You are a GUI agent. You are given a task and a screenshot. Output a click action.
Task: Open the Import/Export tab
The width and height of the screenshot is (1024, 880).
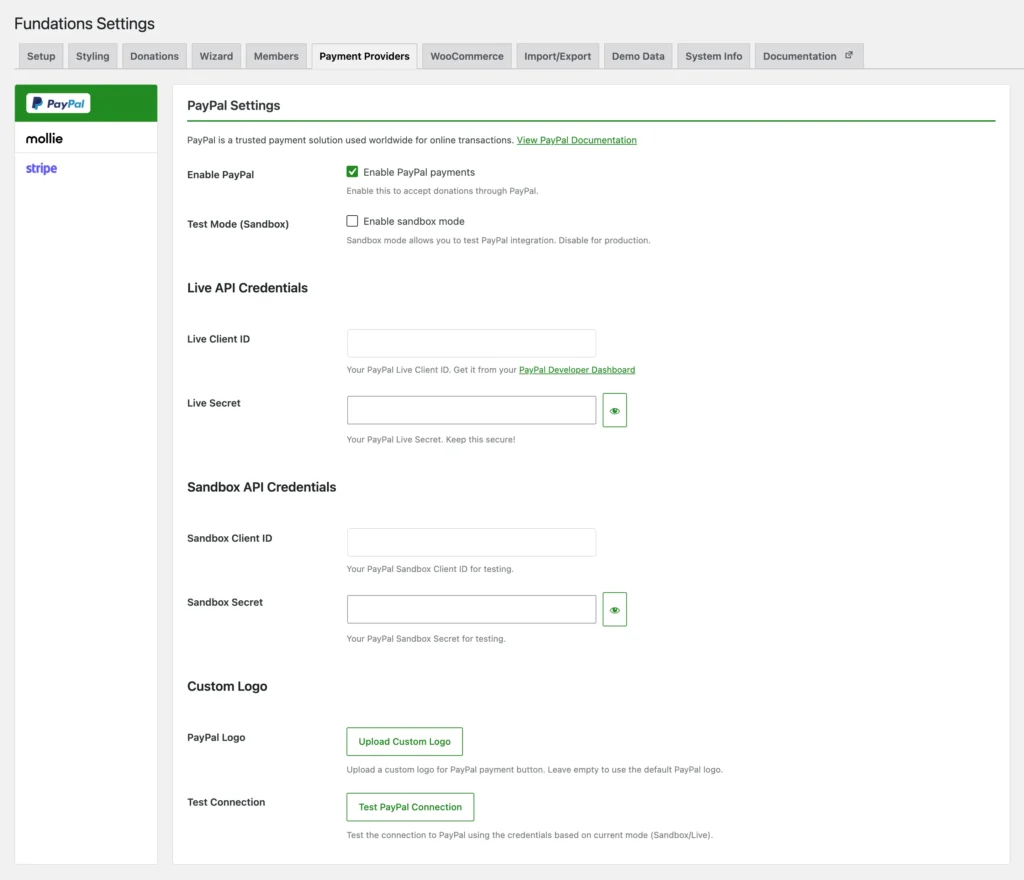[x=558, y=56]
